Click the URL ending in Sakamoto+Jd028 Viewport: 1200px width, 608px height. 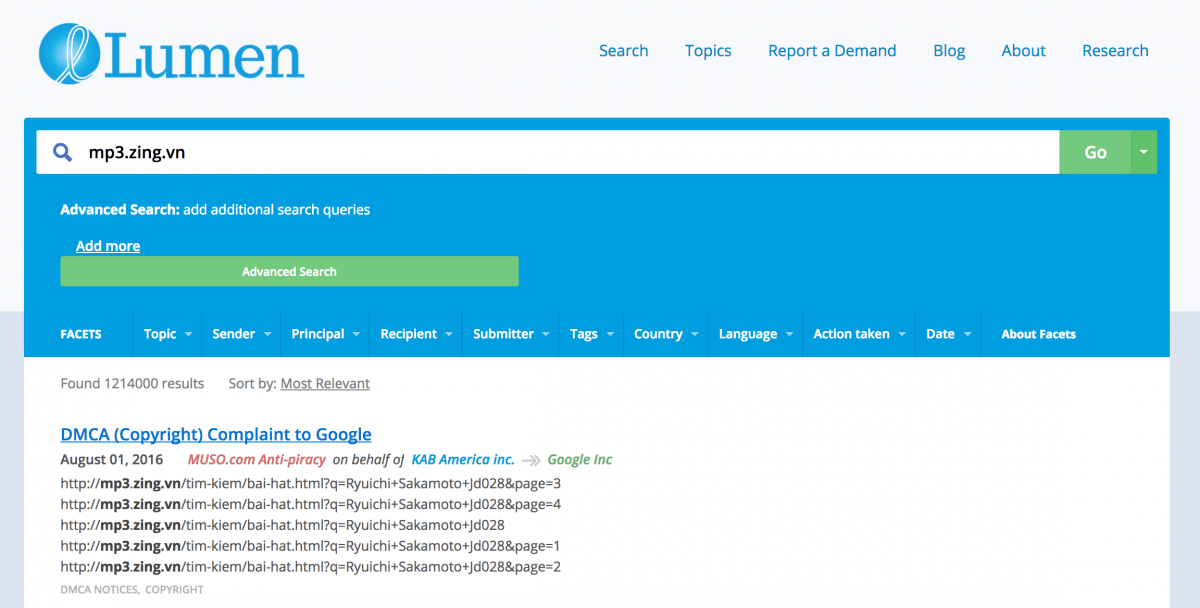283,525
